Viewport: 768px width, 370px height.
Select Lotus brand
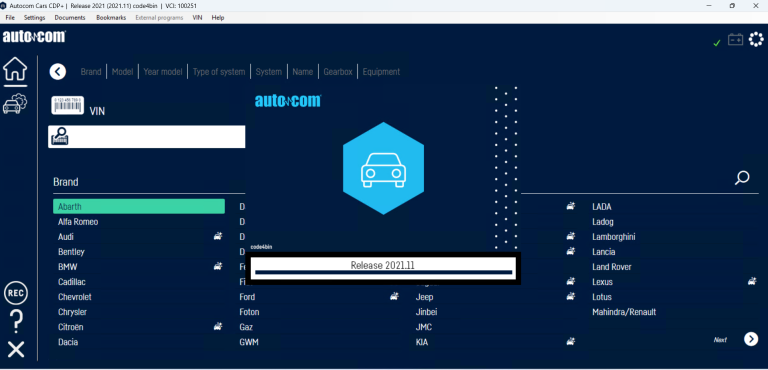tap(601, 296)
